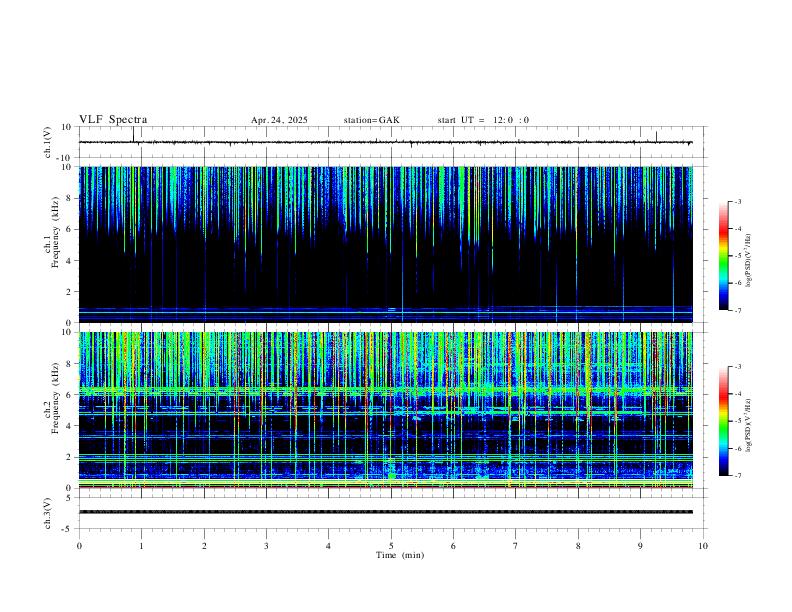Click the upper colorbar log(PSD) label
Screen dimensions: 792x612
(x=750, y=260)
